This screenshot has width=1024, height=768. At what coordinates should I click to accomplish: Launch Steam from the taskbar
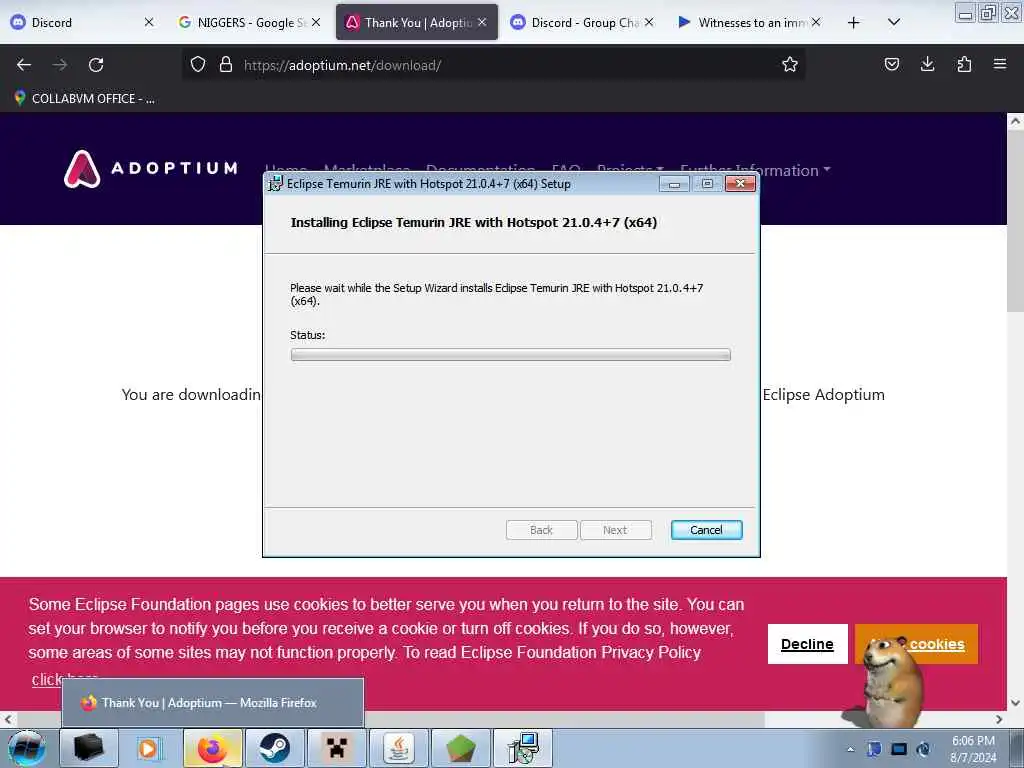(x=274, y=748)
